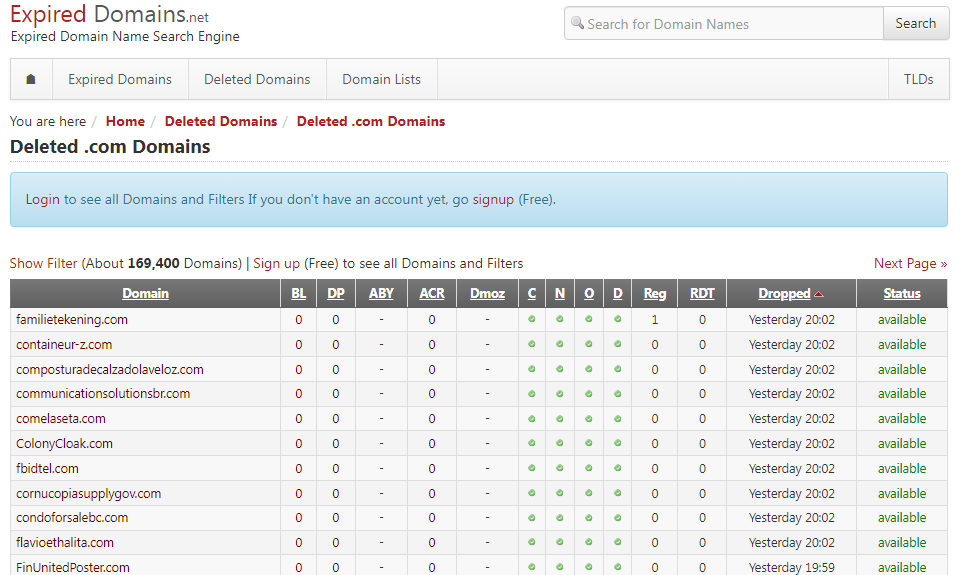Image resolution: width=961 pixels, height=575 pixels.
Task: Open cornucopiasupplygov.com domain link
Action: tap(88, 493)
